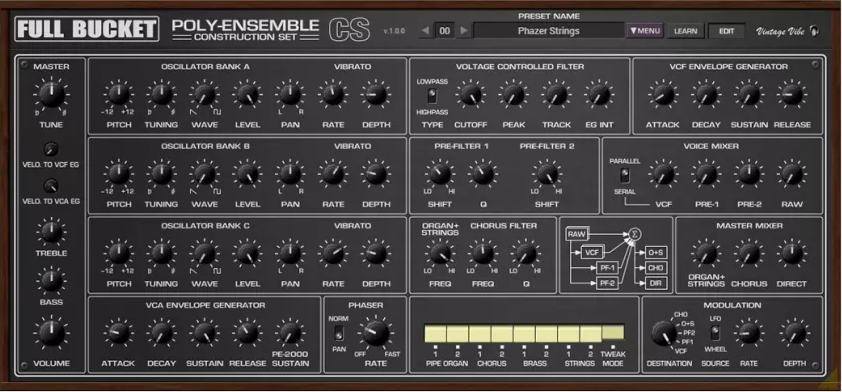Click Modulation Rate knob
This screenshot has width=842, height=392.
tap(749, 333)
